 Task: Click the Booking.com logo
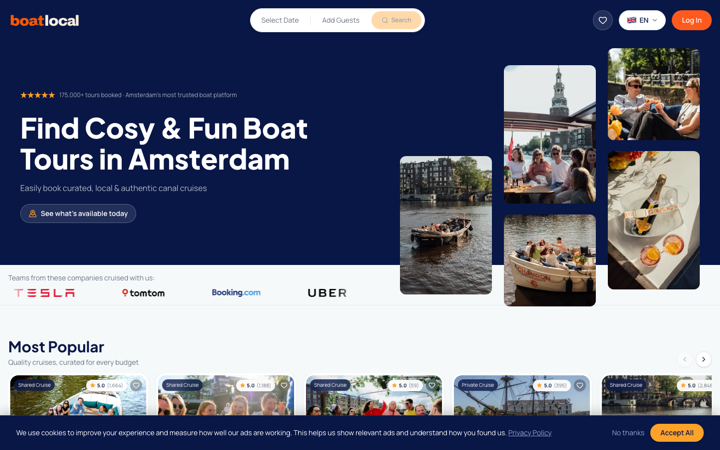[x=236, y=292]
